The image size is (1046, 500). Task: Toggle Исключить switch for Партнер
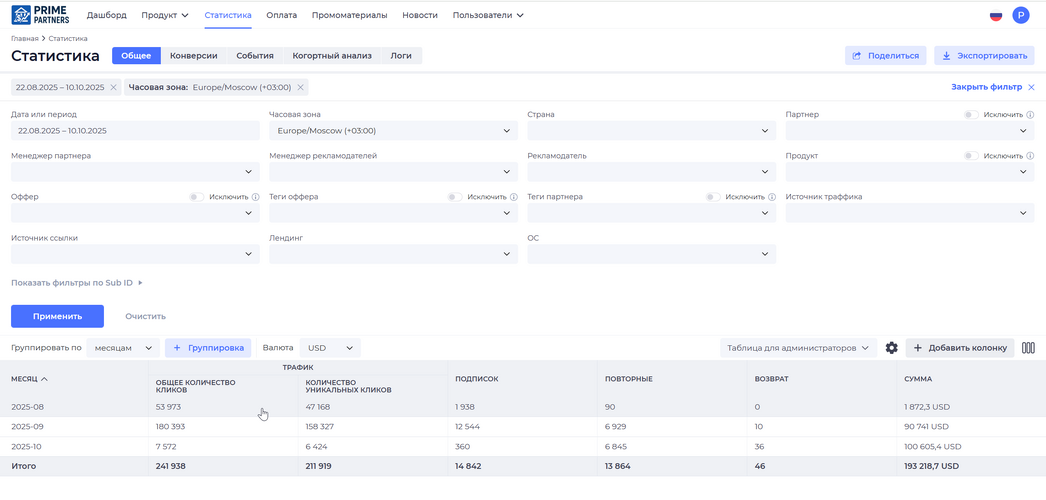tap(970, 115)
